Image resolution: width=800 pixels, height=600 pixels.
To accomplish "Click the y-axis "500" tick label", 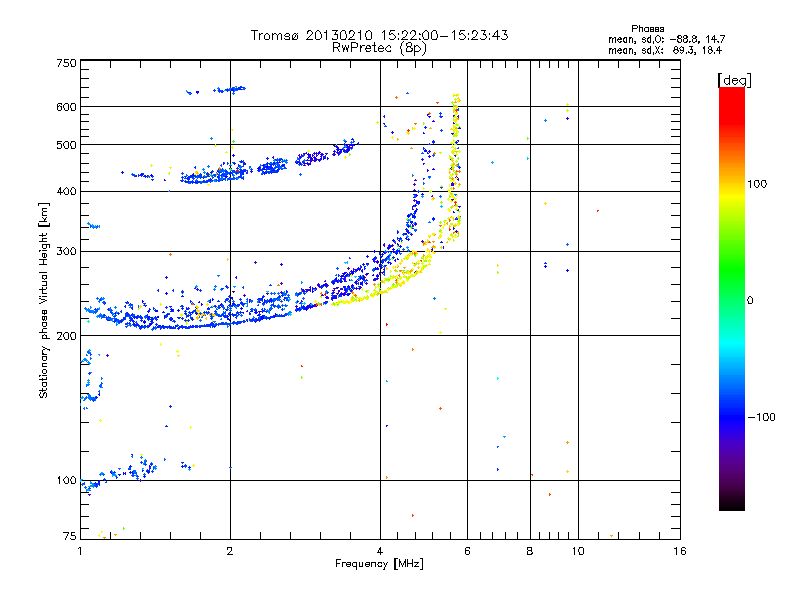I will point(66,145).
